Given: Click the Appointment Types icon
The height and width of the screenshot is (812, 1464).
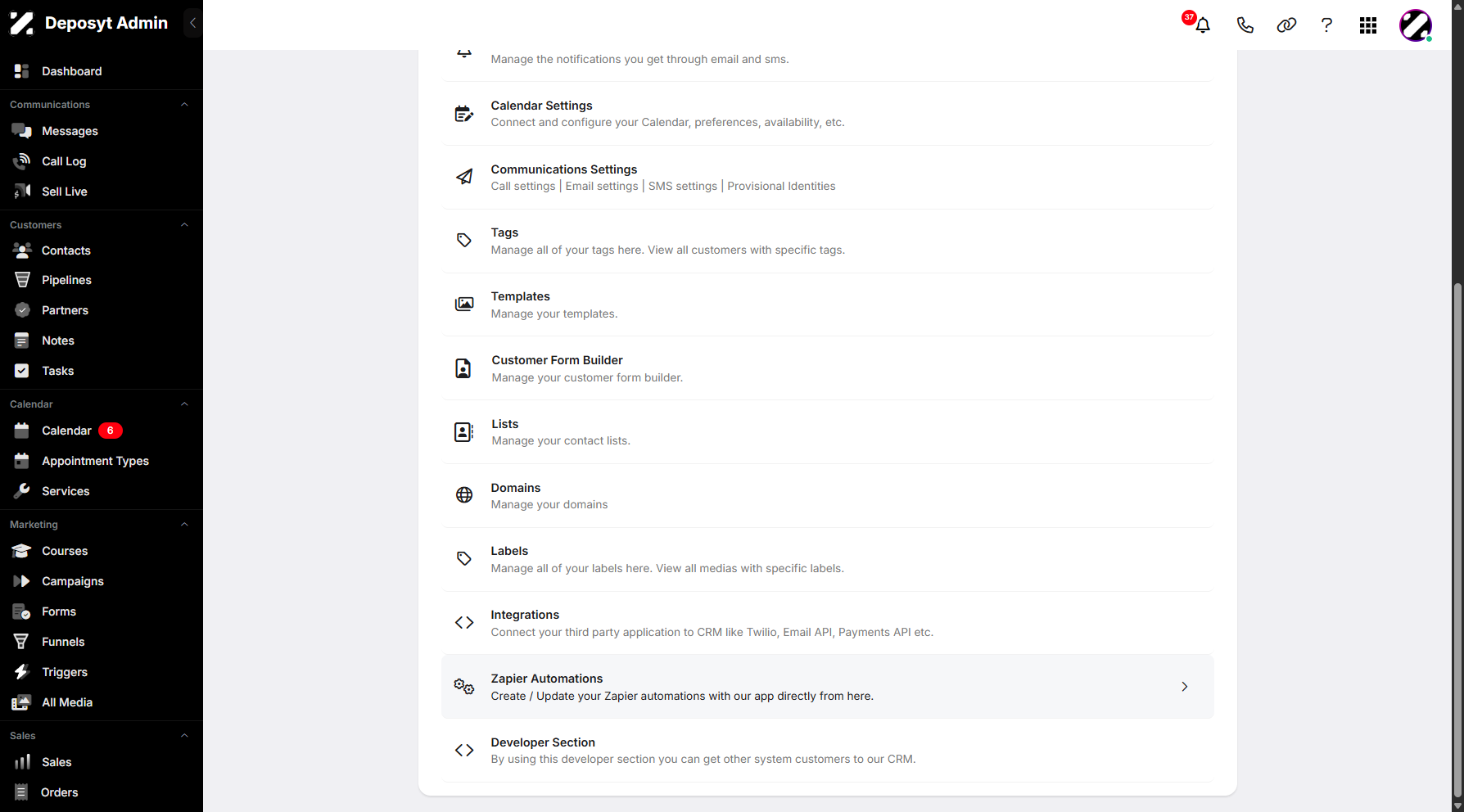Looking at the screenshot, I should (22, 461).
